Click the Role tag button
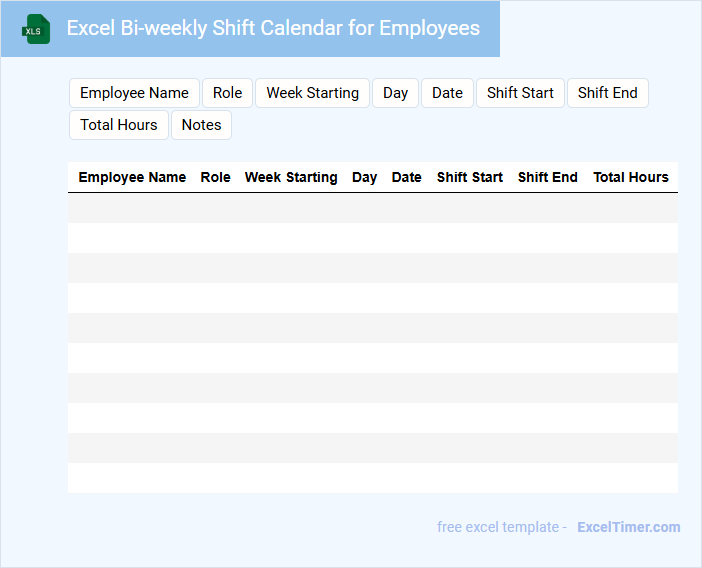This screenshot has width=702, height=568. [x=228, y=93]
